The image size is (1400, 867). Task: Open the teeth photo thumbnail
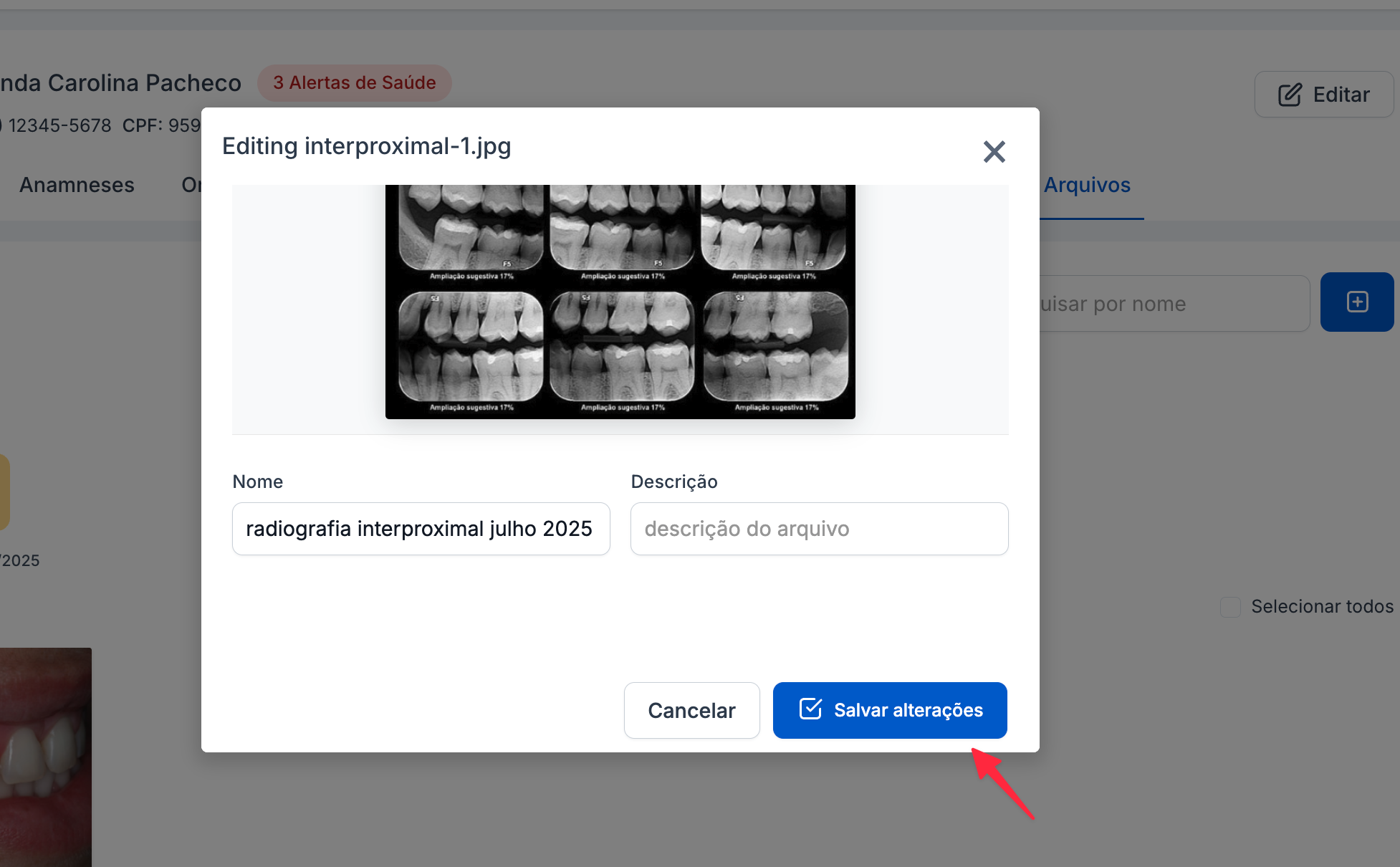point(45,756)
